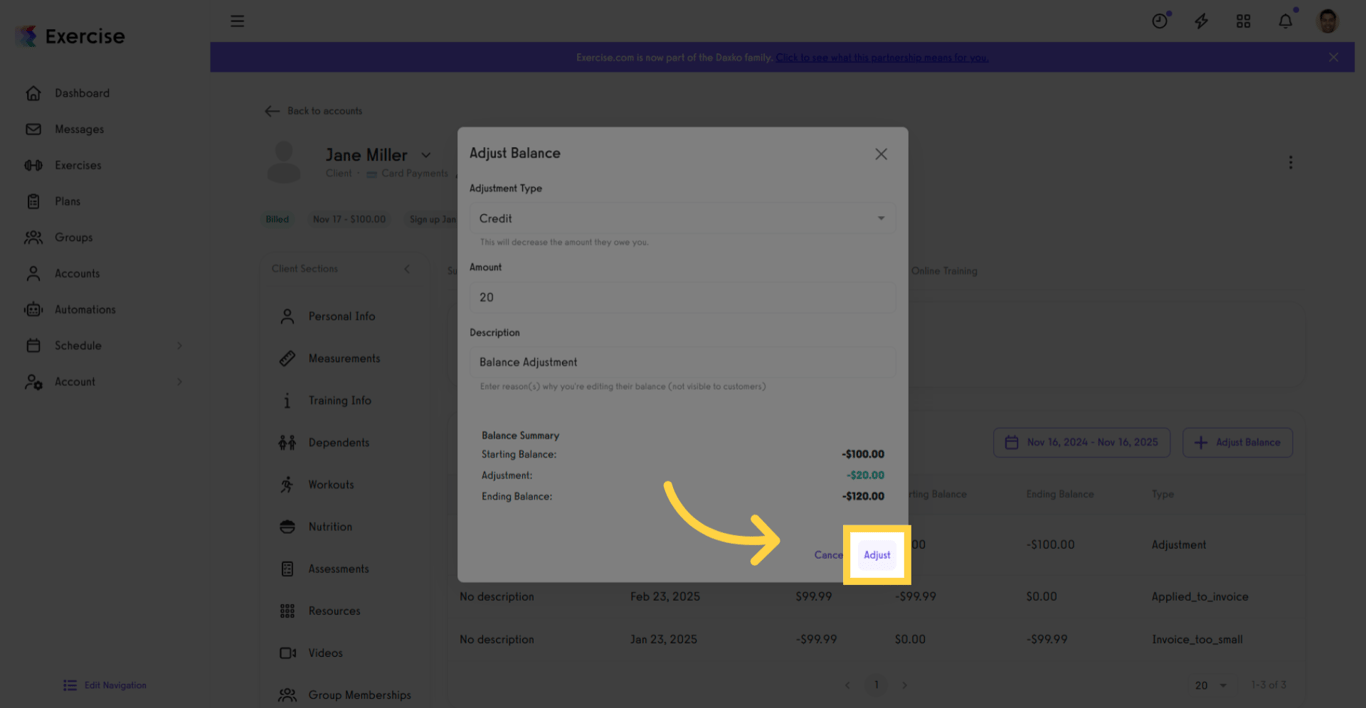Open the Adjustment Type dropdown showing Credit
This screenshot has height=708, width=1366.
[682, 218]
